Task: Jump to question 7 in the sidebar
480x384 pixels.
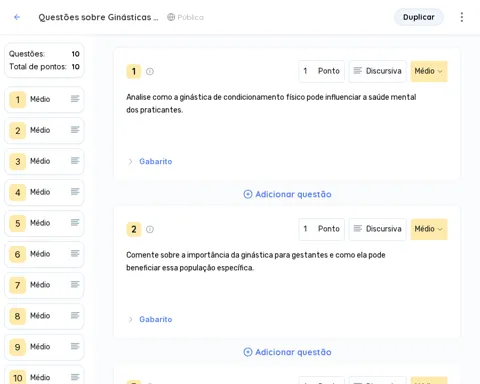Action: (44, 285)
